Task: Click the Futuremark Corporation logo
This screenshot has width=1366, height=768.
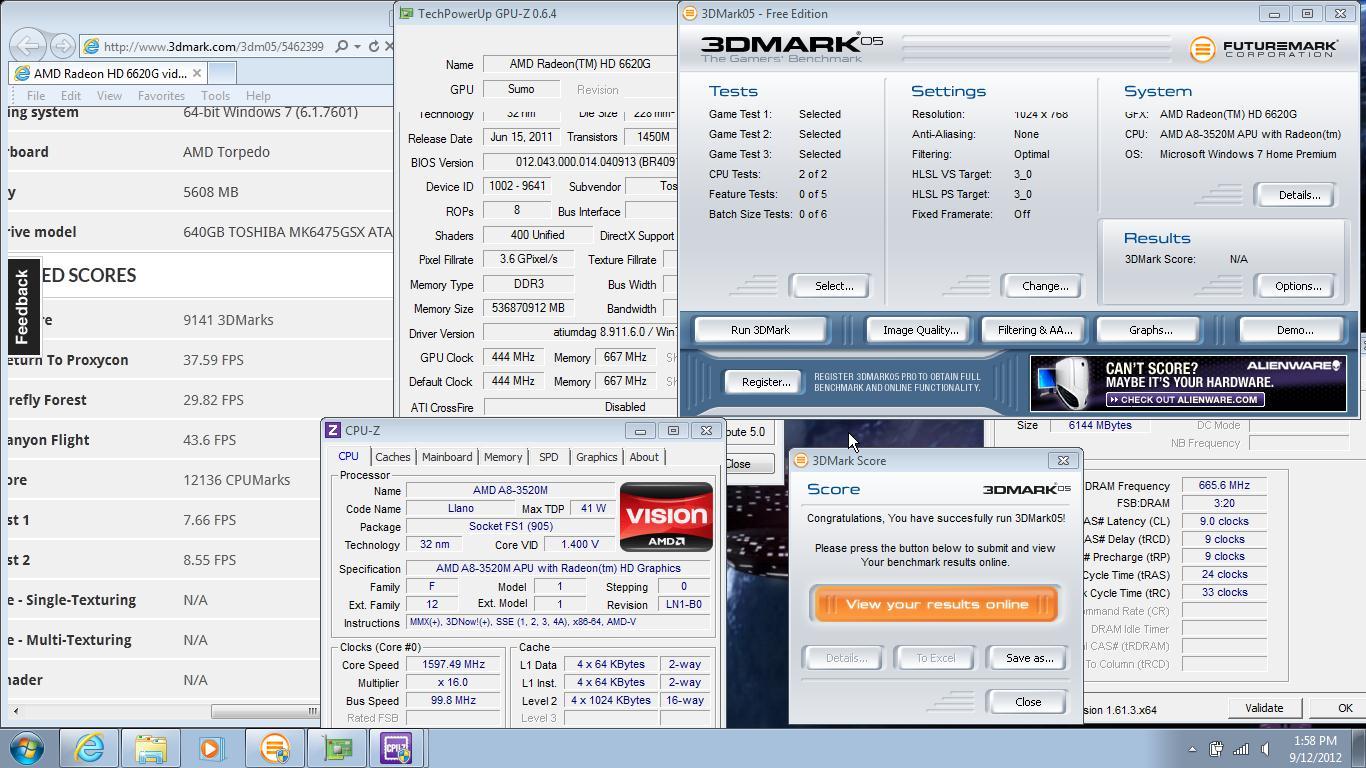Action: (1263, 48)
